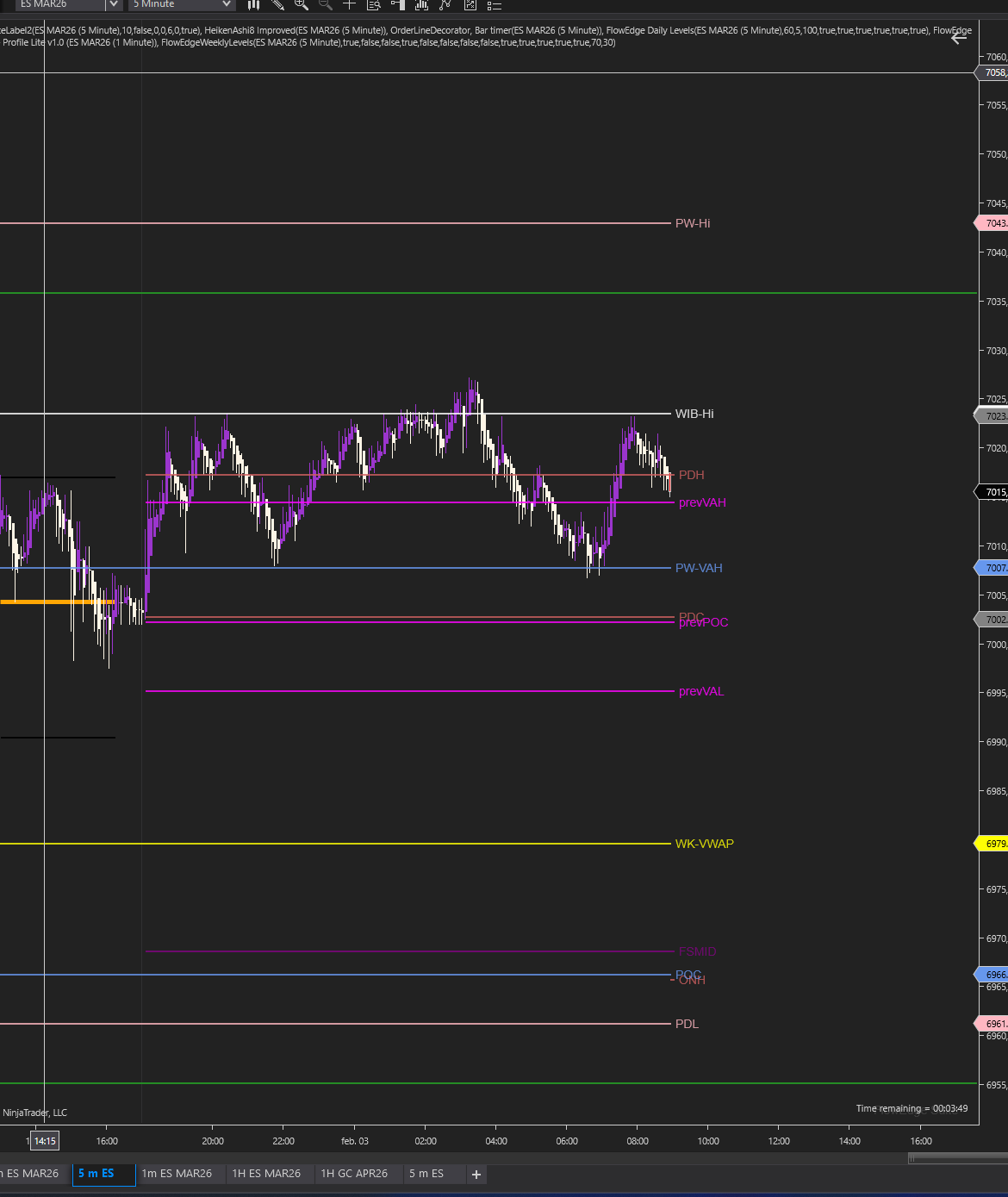Select the bar type icon on toolbar

(253, 6)
